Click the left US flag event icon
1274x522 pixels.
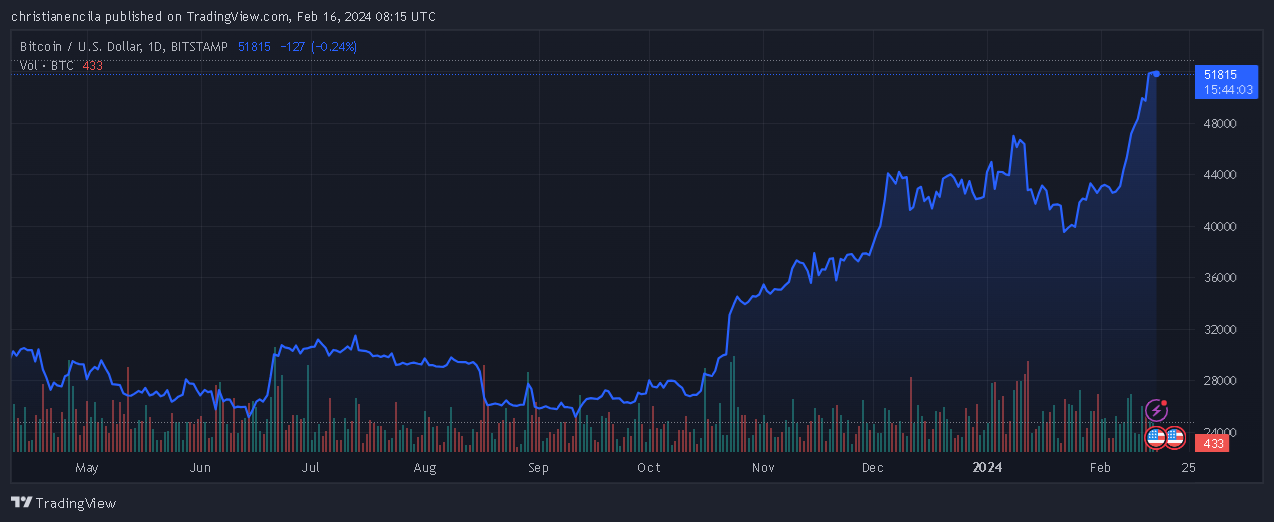pyautogui.click(x=1155, y=437)
